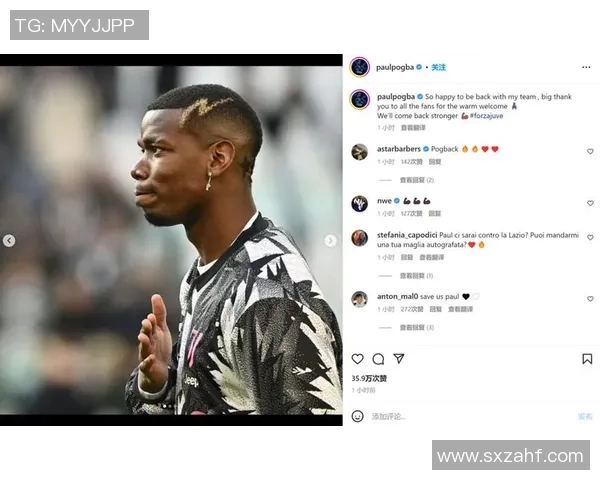Like the nwe comment
Viewport: 600px width, 480px height.
[x=590, y=203]
